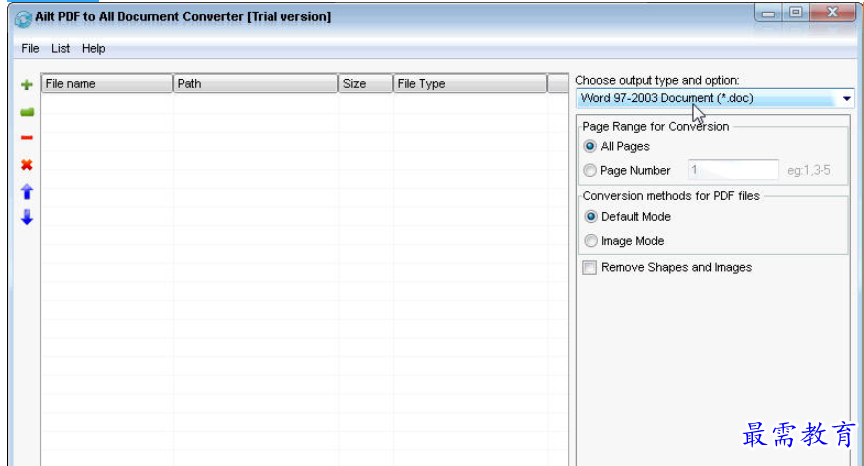Minimize the converter window
This screenshot has height=466, width=864.
(x=769, y=13)
